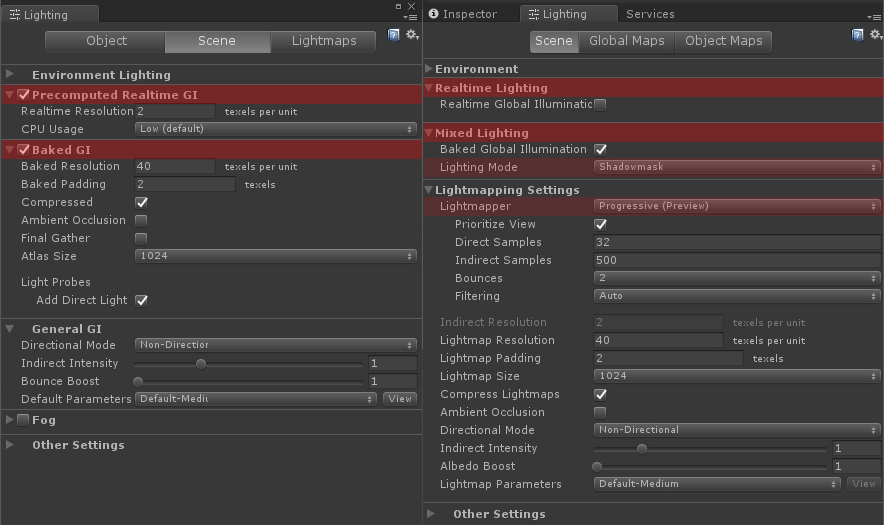Select the Lightmaps button in left panel
The image size is (884, 525).
click(323, 41)
